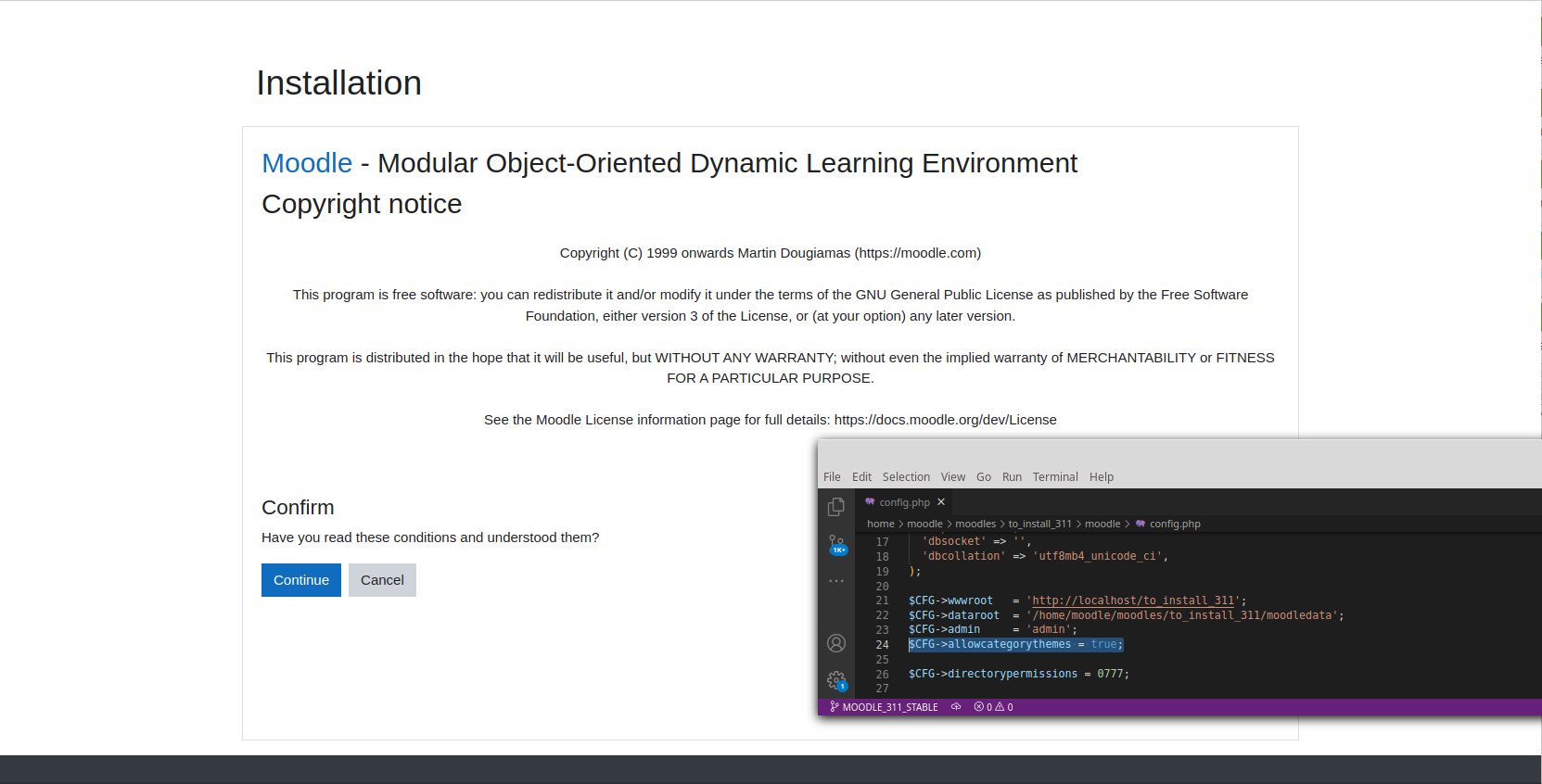
Task: Click the 'dbcollation' line in editor
Action: tap(1045, 556)
